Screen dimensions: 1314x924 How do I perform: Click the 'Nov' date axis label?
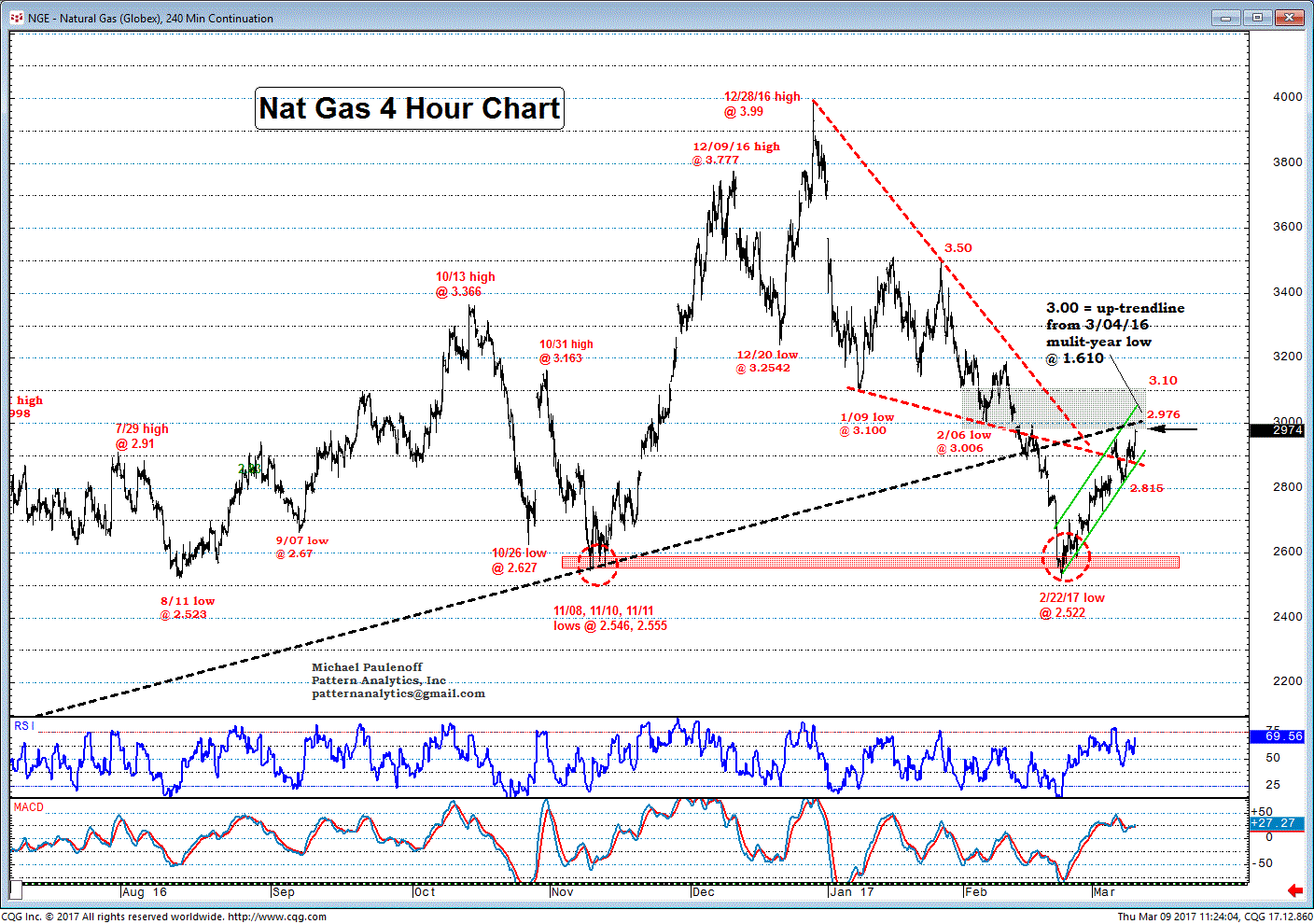coord(562,892)
